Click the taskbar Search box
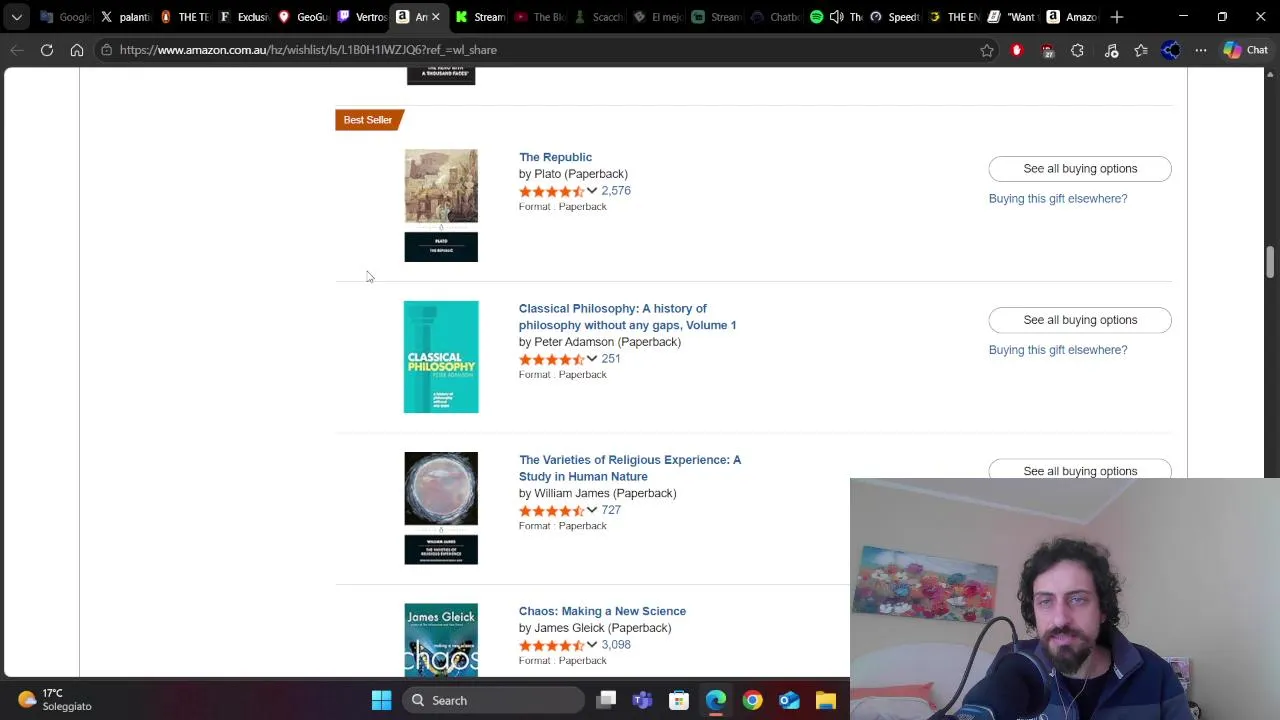Viewport: 1280px width, 720px height. tap(494, 700)
